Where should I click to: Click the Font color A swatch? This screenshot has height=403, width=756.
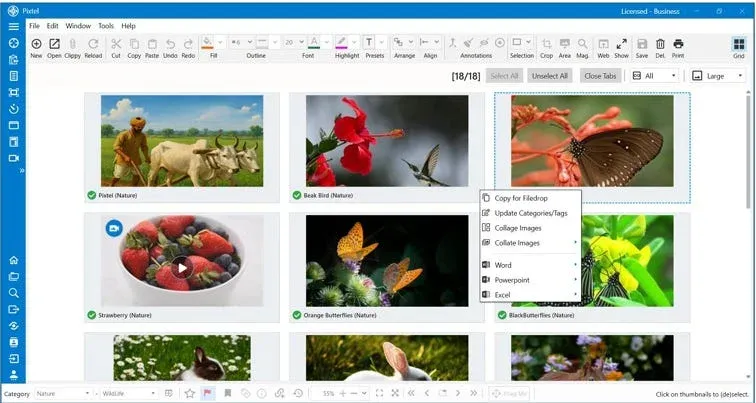pyautogui.click(x=314, y=43)
